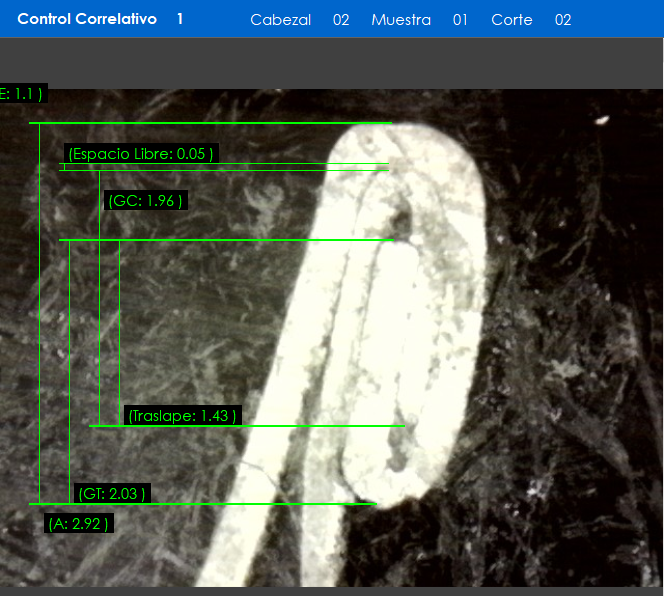
Task: Select the GC 1.96 measurement label
Action: coord(145,201)
